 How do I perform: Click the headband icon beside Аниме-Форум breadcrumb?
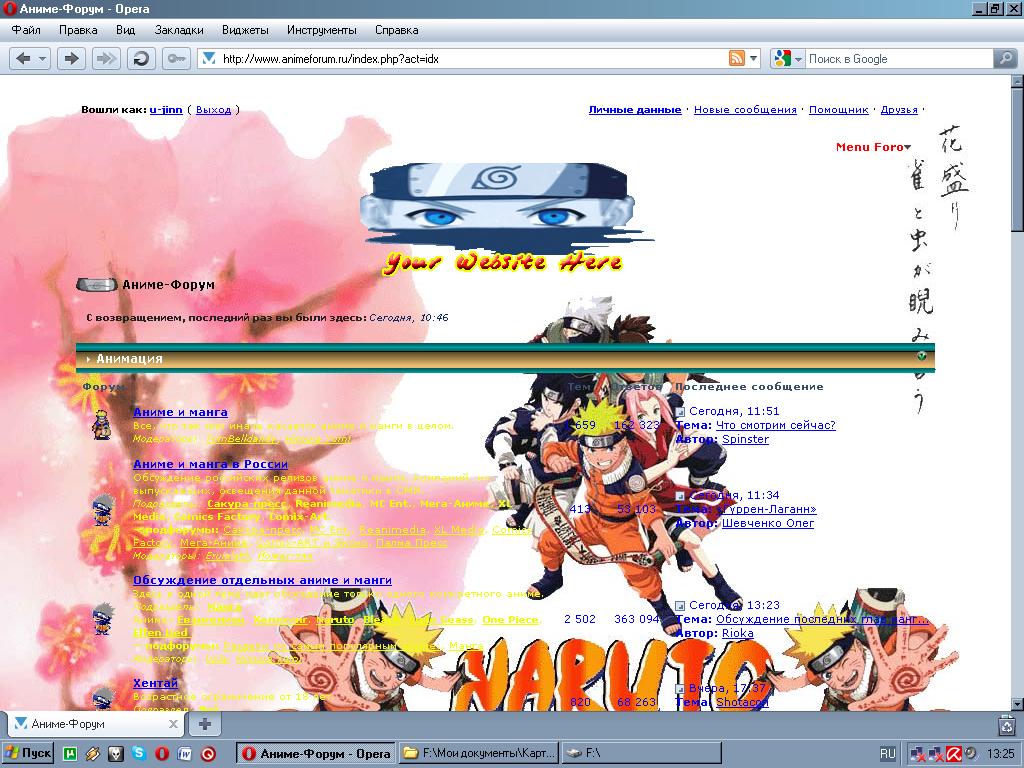97,285
